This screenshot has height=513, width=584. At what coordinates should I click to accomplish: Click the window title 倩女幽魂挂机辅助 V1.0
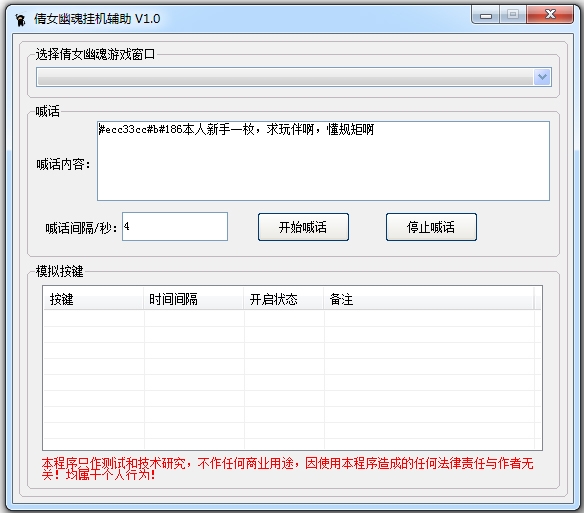click(x=97, y=19)
